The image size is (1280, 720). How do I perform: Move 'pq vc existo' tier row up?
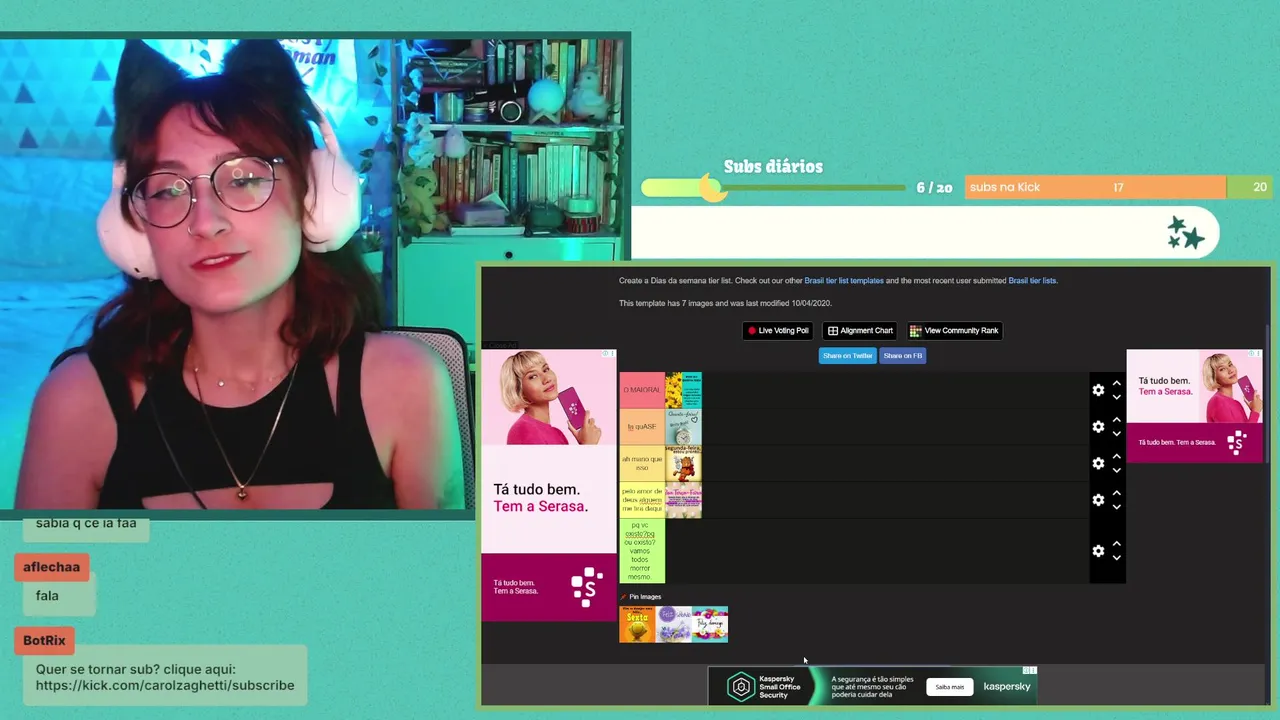[1117, 544]
